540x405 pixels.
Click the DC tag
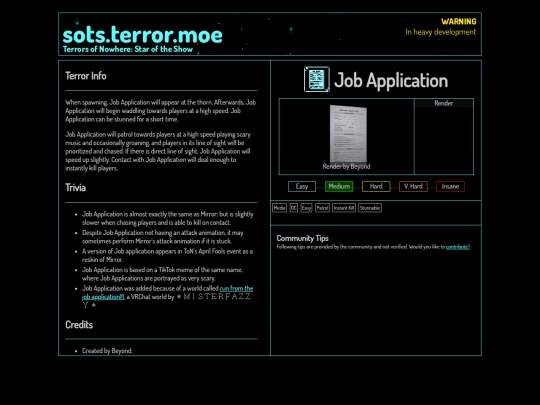293,208
